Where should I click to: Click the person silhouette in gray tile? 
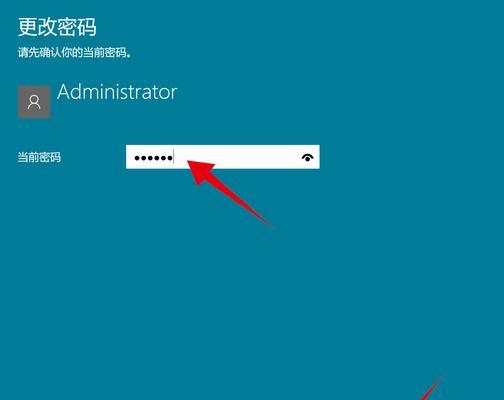(34, 102)
